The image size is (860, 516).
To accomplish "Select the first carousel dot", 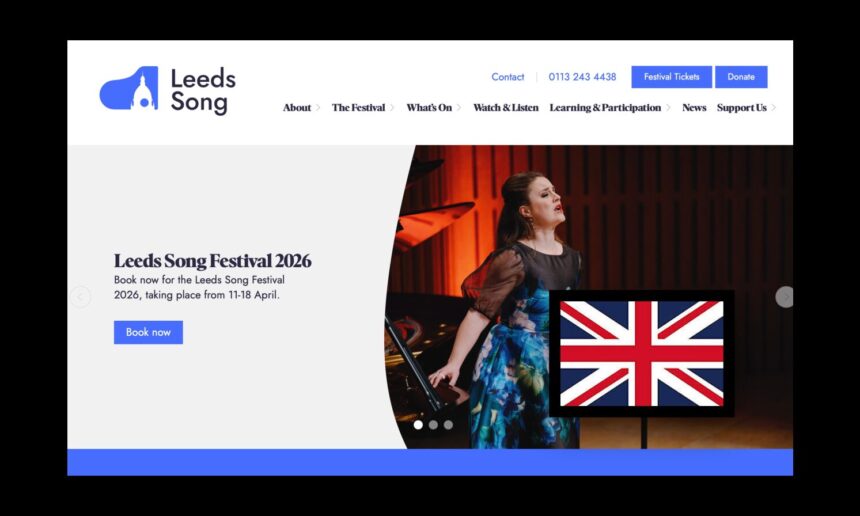I will [418, 424].
